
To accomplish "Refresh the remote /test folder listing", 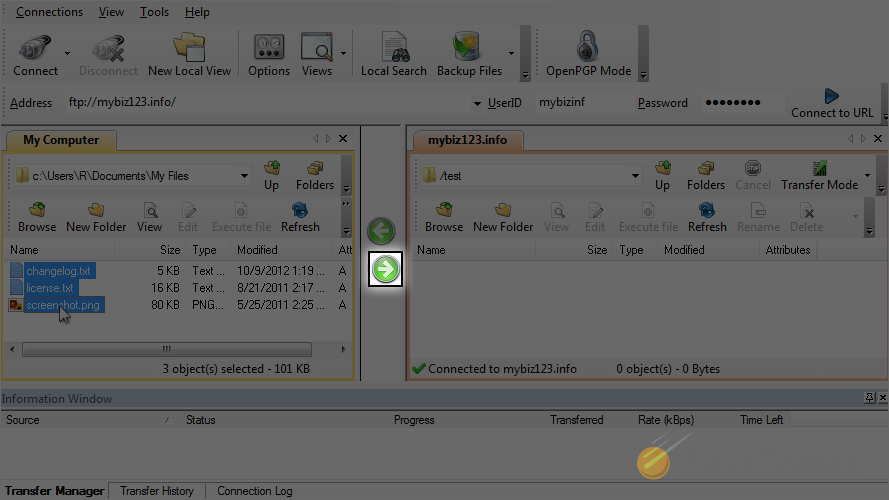I will coord(707,216).
